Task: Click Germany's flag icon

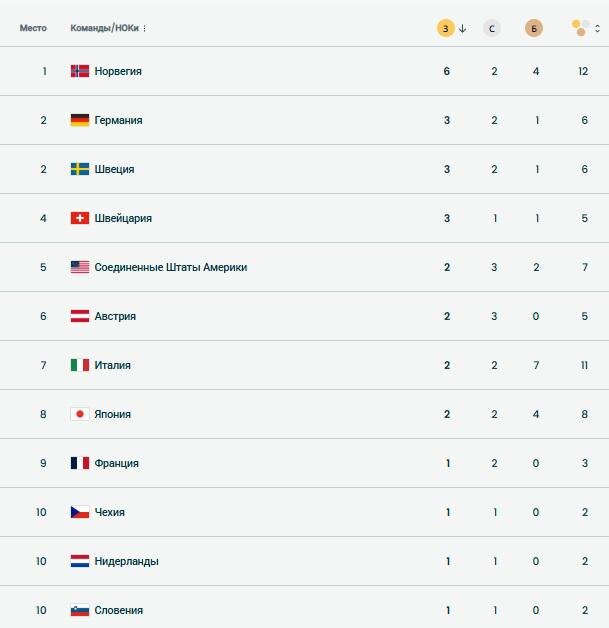Action: (x=80, y=120)
